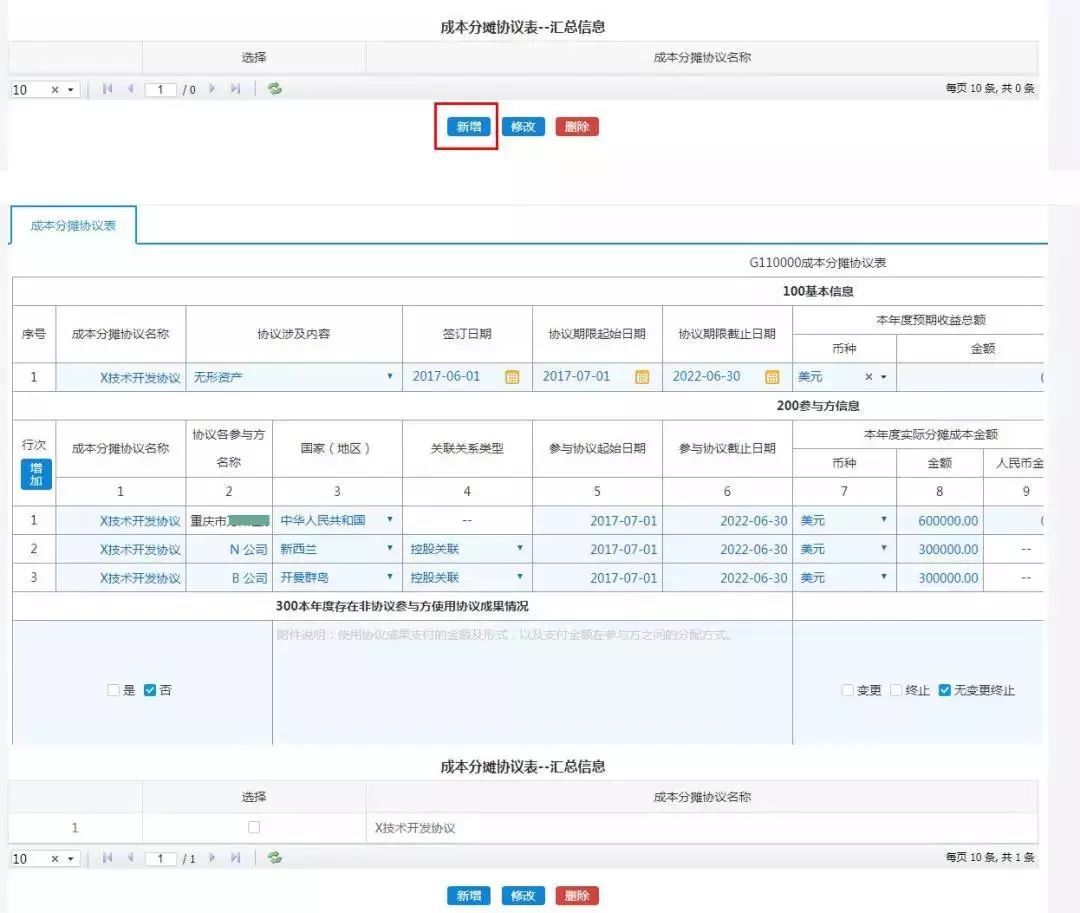The image size is (1080, 913).
Task: Refresh the bottom summary table list
Action: (x=274, y=858)
